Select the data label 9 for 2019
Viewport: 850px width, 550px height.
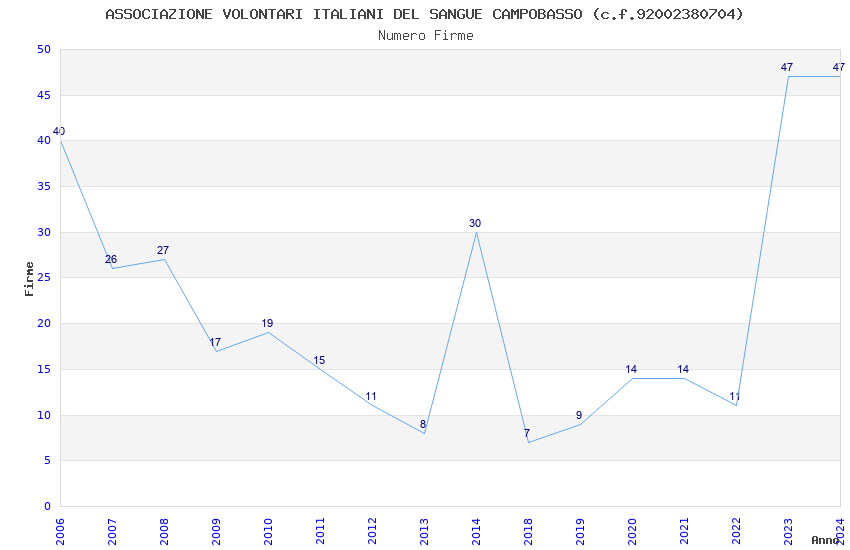point(579,415)
